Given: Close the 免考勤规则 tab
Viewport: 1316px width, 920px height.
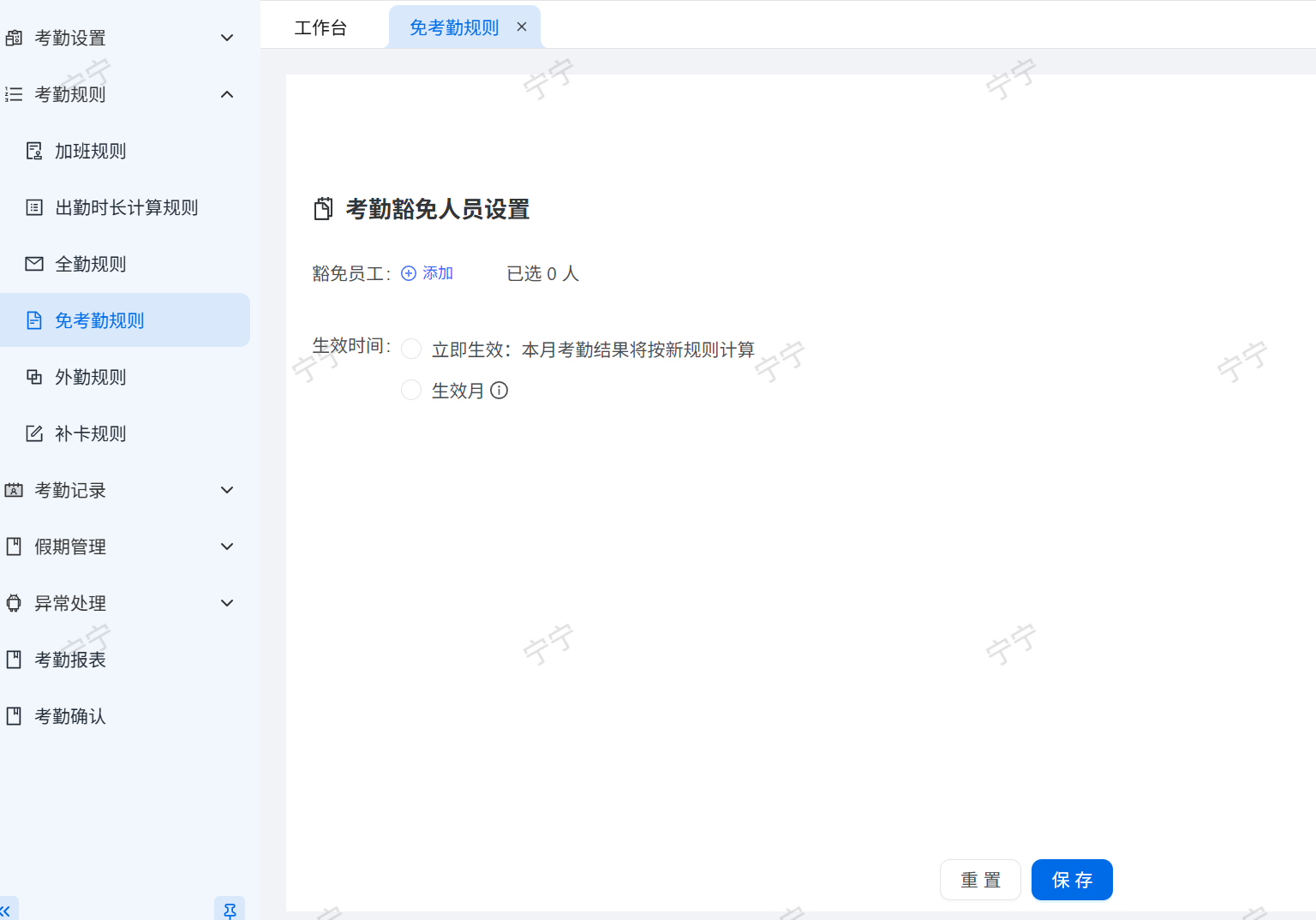Looking at the screenshot, I should point(522,27).
